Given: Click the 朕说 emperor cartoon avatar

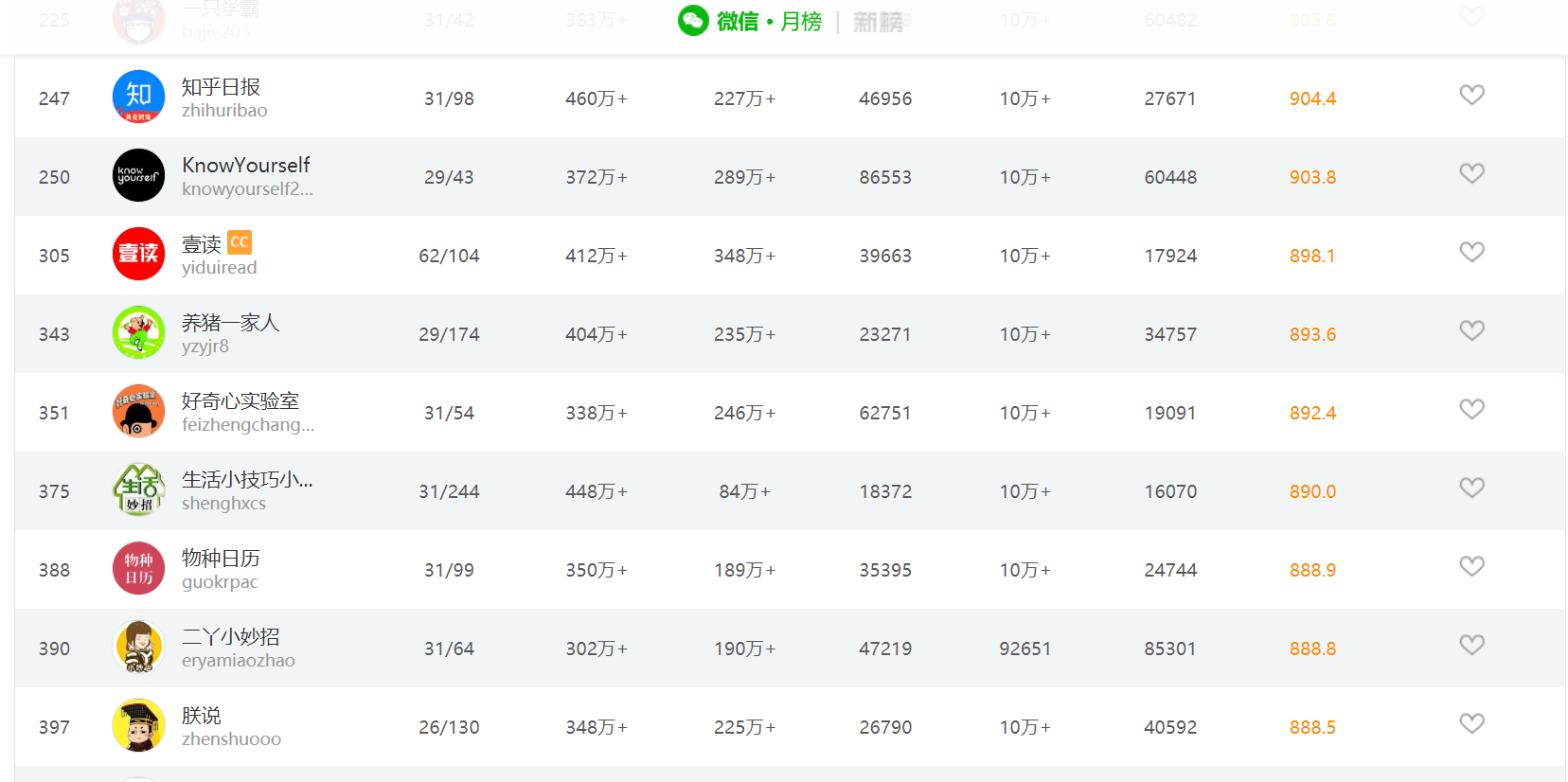Looking at the screenshot, I should tap(138, 725).
